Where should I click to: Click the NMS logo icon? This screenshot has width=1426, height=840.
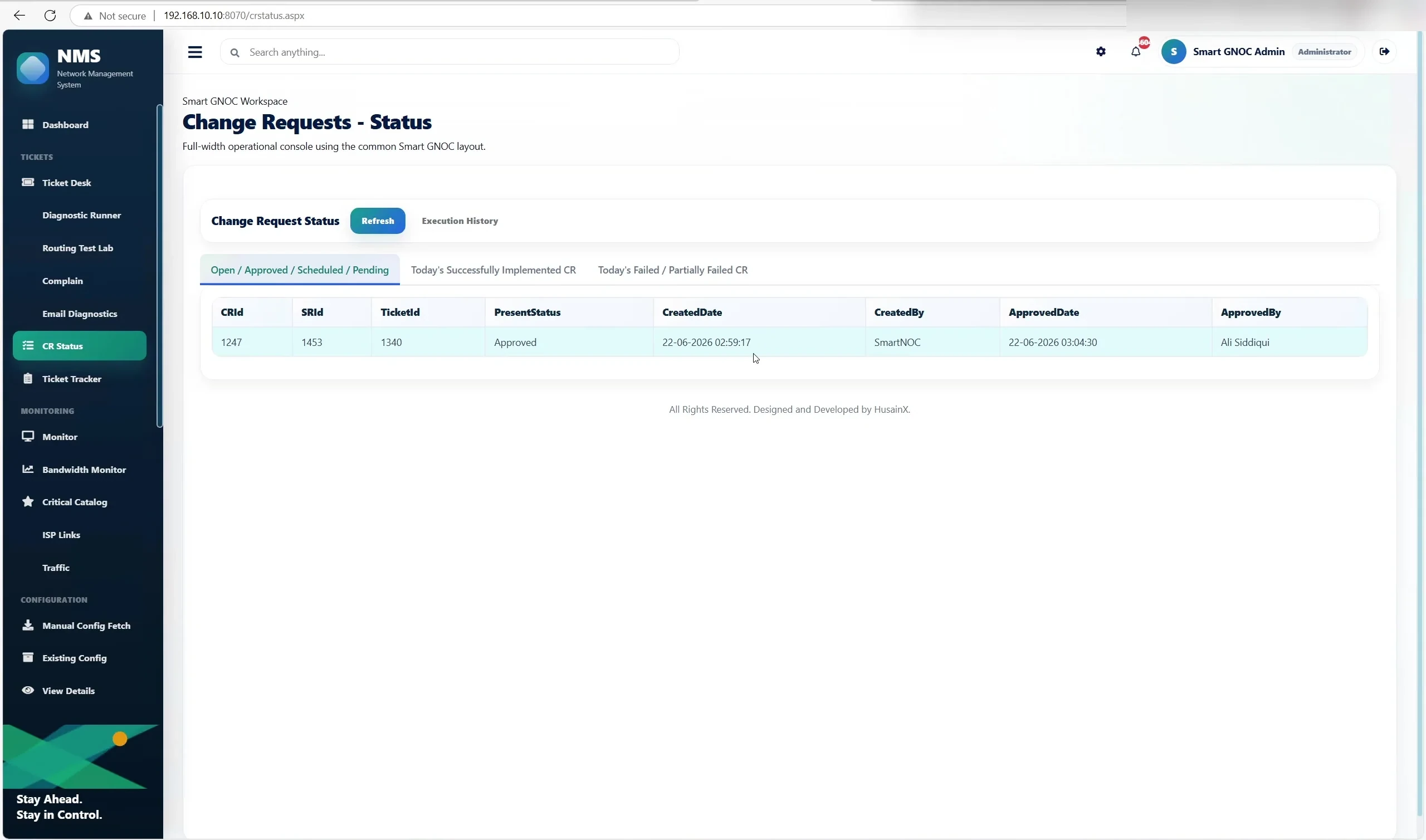33,68
